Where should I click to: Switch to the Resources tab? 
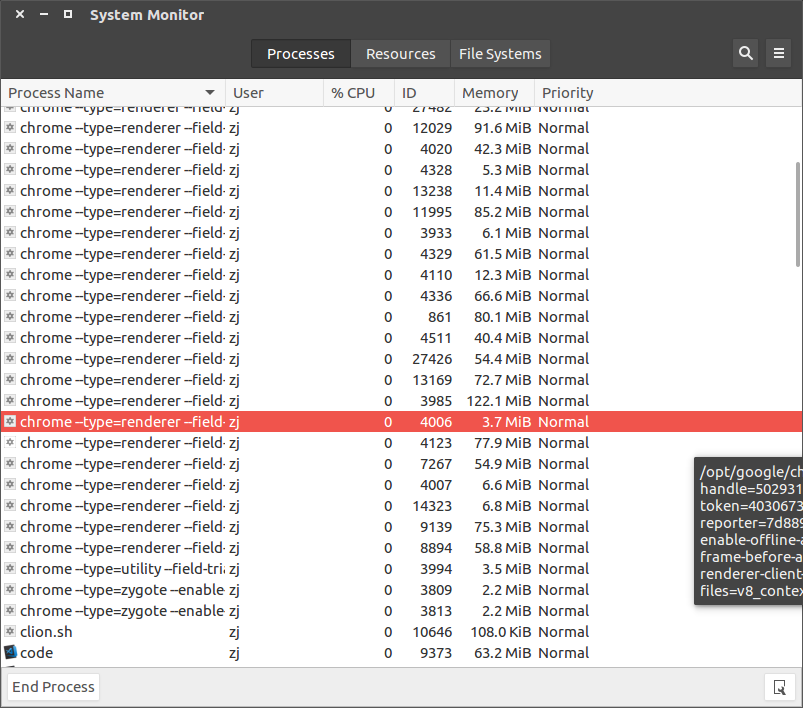click(400, 54)
